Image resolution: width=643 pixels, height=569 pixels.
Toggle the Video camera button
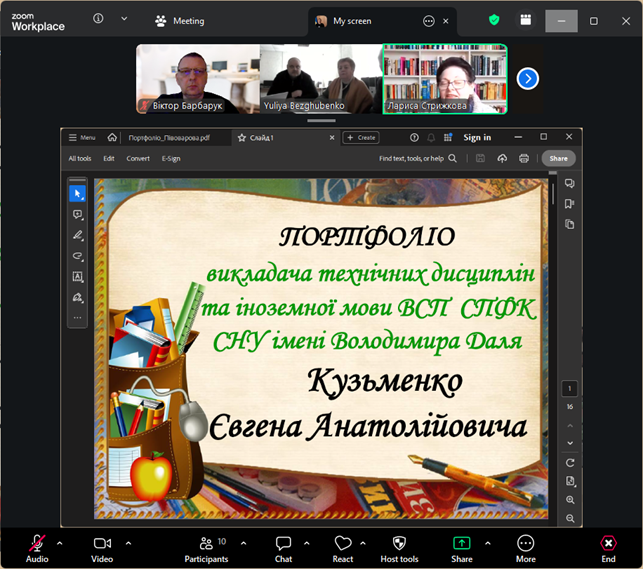102,549
